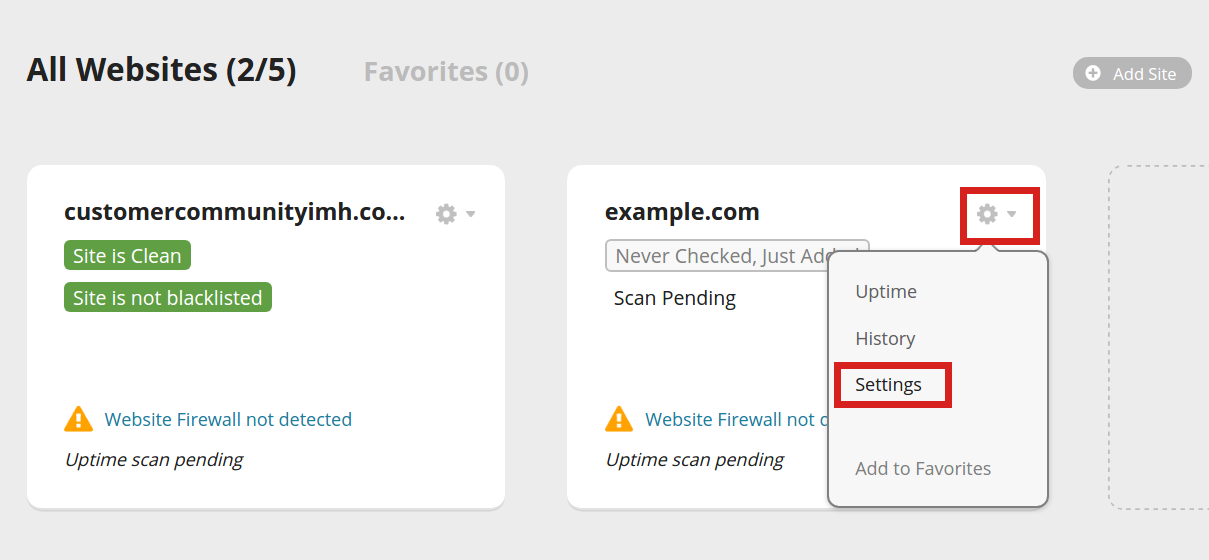Select Uptime from the site menu
This screenshot has width=1209, height=560.
[x=886, y=292]
